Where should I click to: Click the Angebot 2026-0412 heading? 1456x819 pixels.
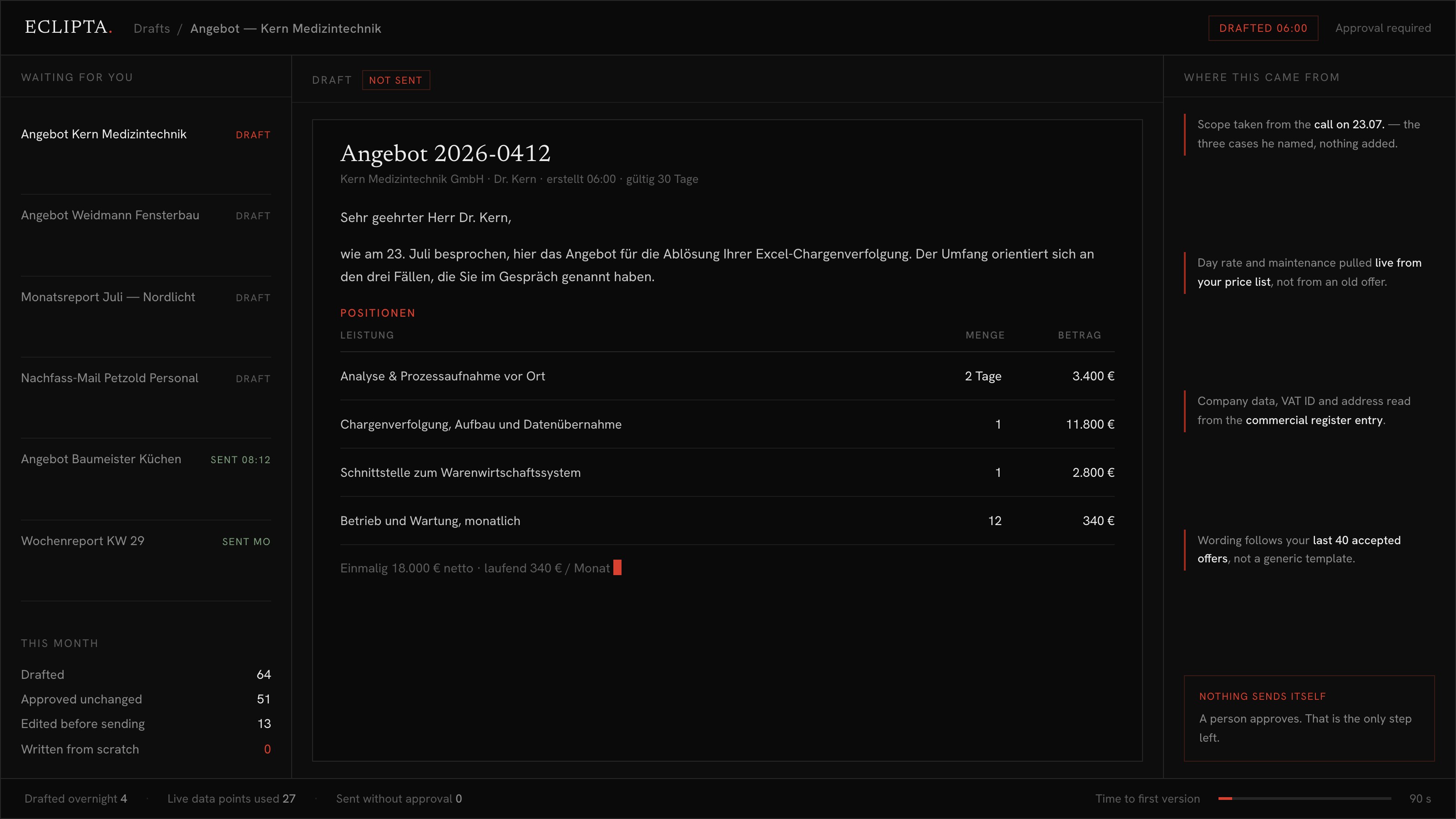click(x=445, y=153)
